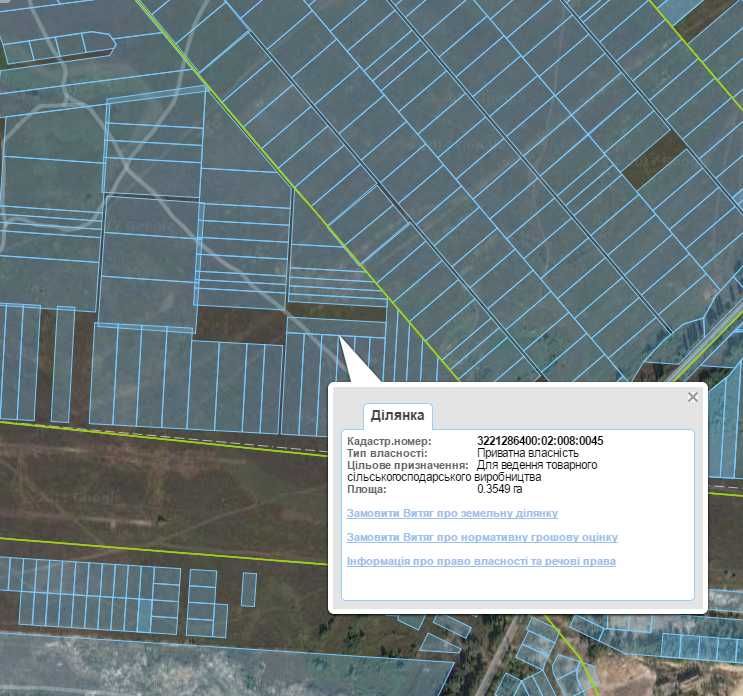Click the Кадастр.номер label
The height and width of the screenshot is (696, 743).
390,441
